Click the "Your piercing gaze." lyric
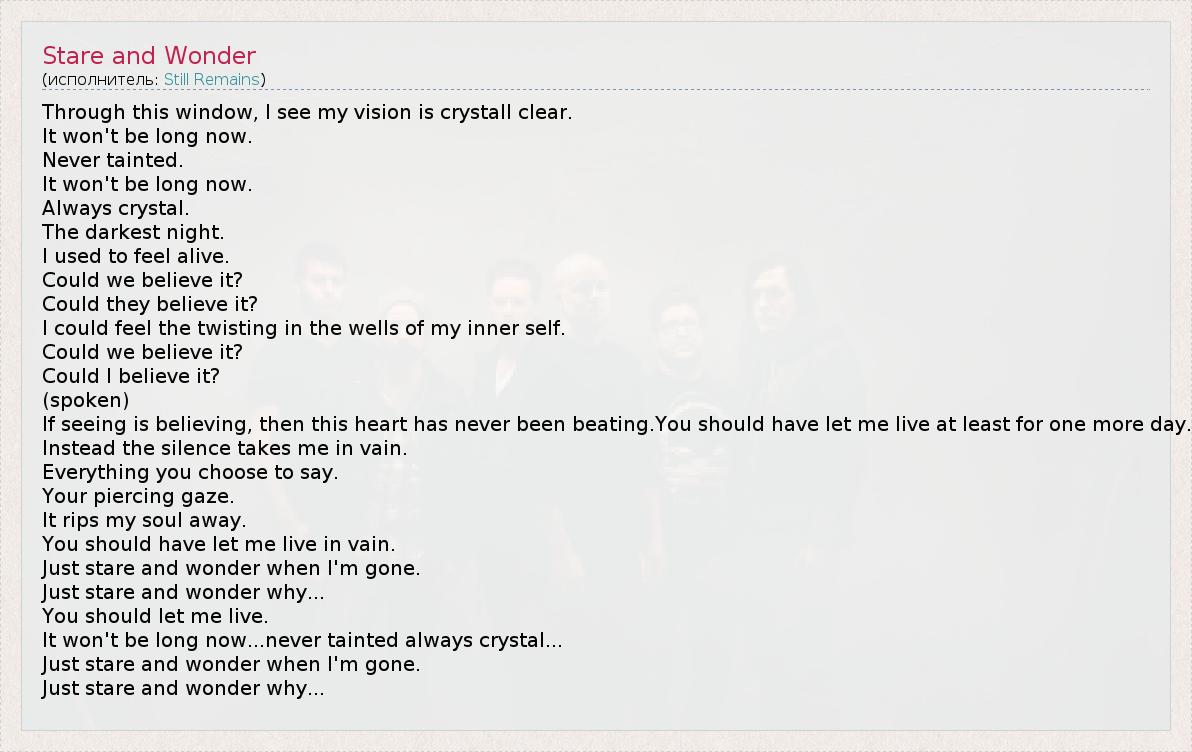Viewport: 1192px width, 752px height. (x=138, y=496)
